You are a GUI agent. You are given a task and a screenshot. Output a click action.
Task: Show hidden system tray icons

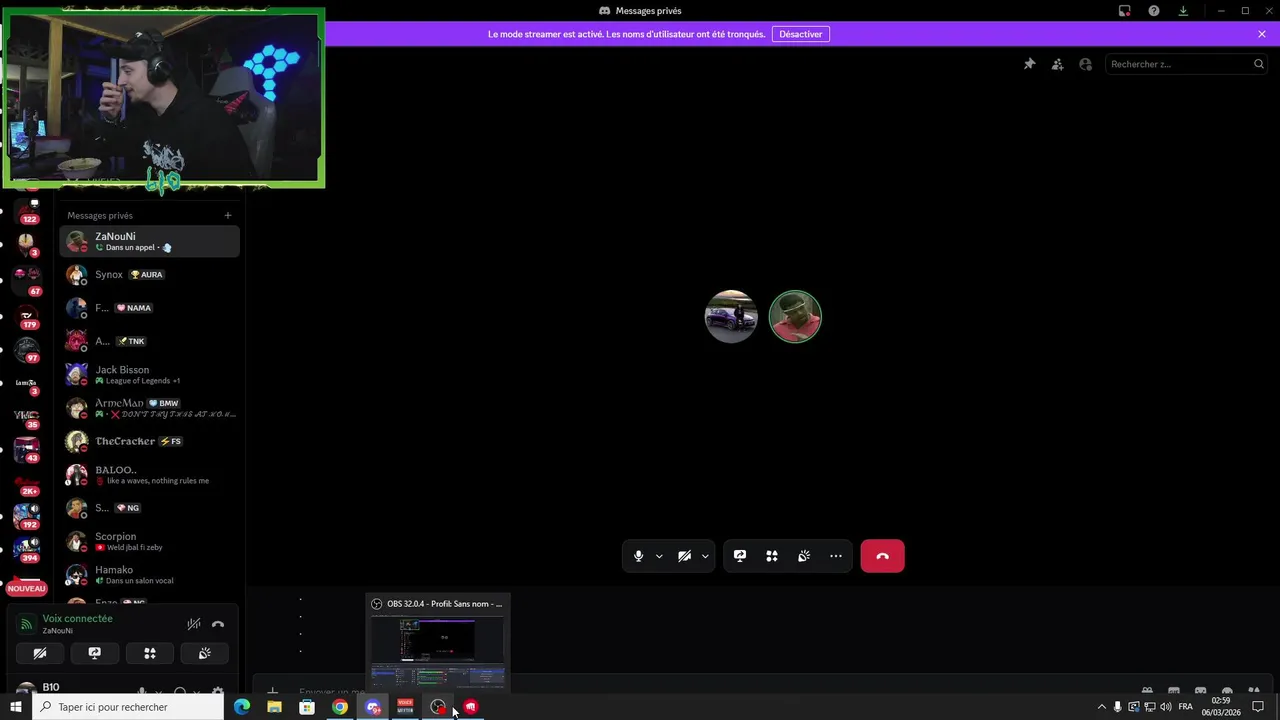tap(1102, 707)
